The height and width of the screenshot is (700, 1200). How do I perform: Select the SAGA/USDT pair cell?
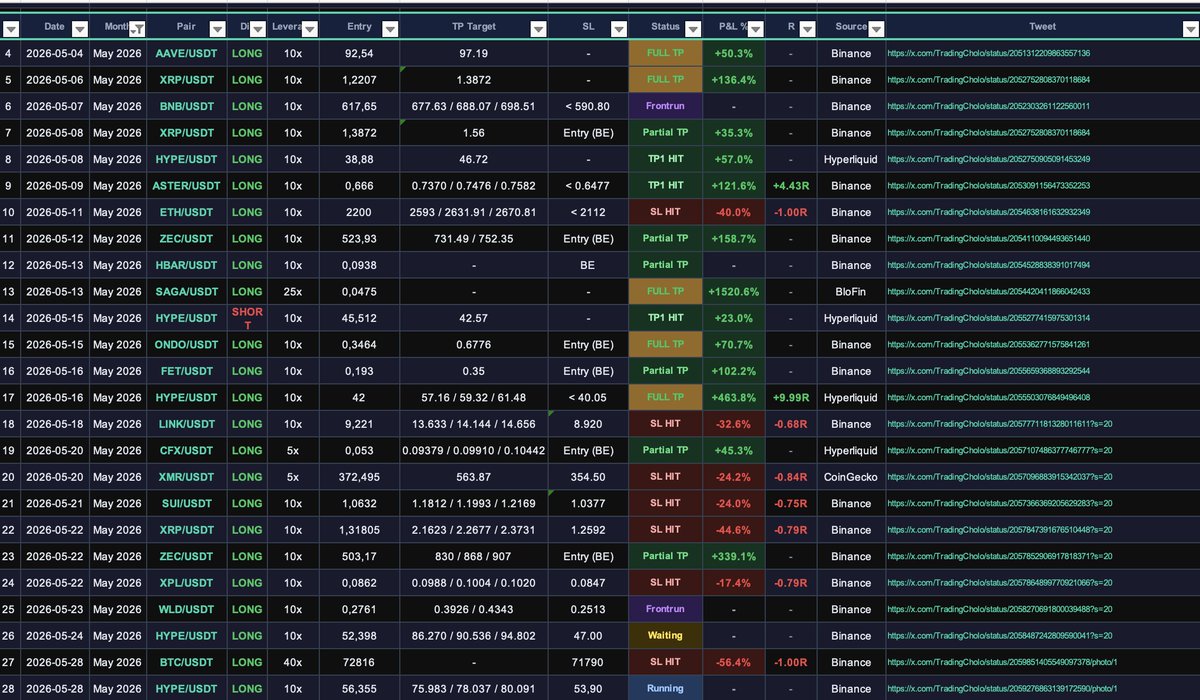click(x=186, y=292)
